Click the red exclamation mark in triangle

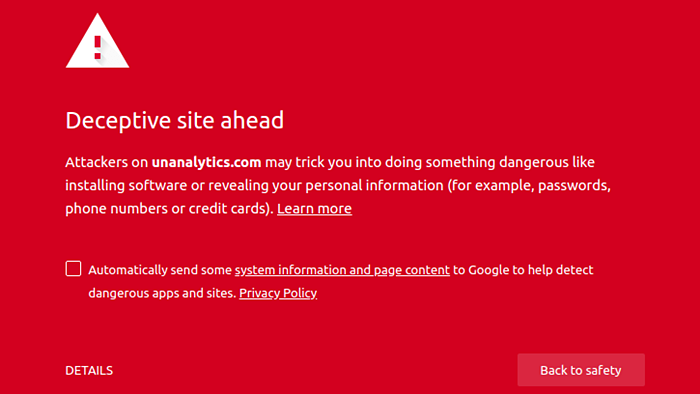98,47
